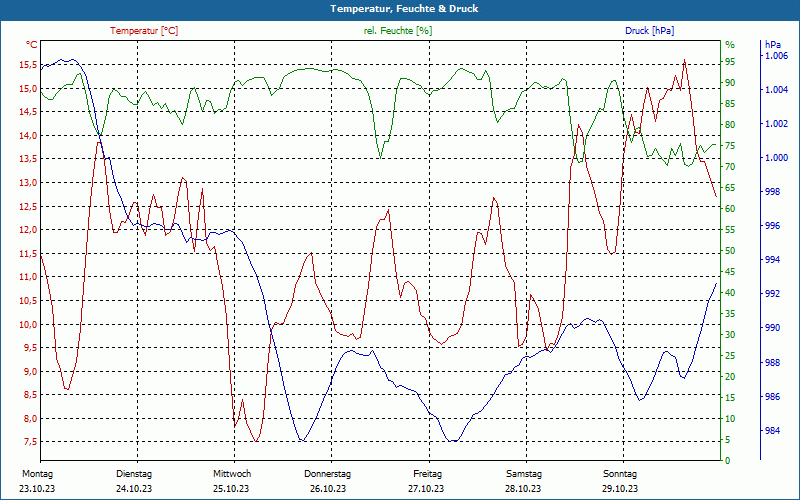Click the '12,5' temperature axis value

tap(28, 206)
